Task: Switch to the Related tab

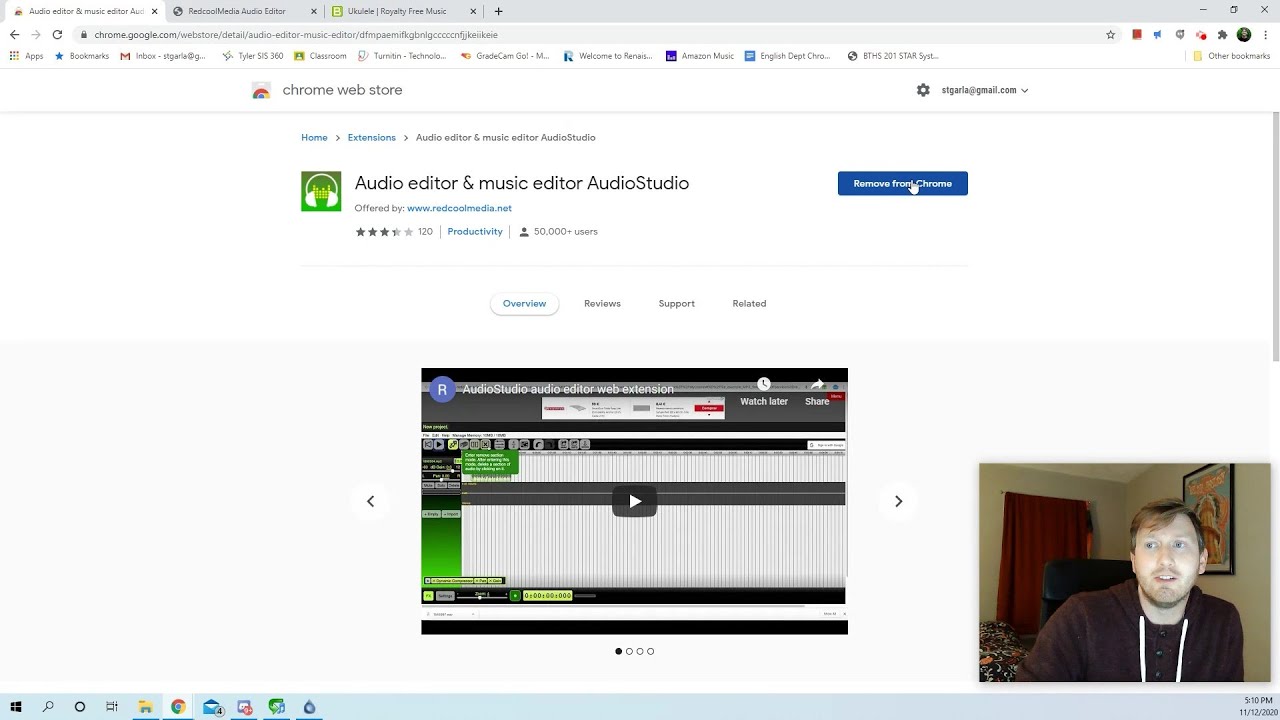Action: pos(749,303)
